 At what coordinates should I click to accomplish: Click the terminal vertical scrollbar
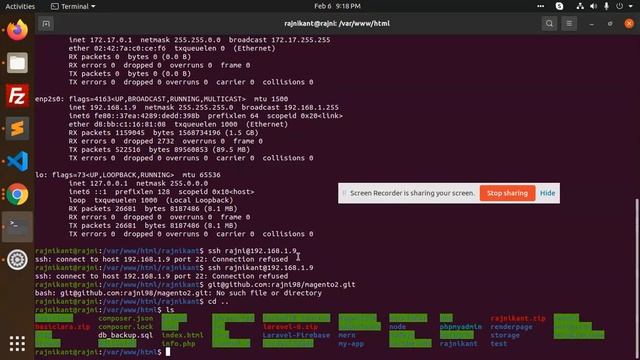point(637,278)
